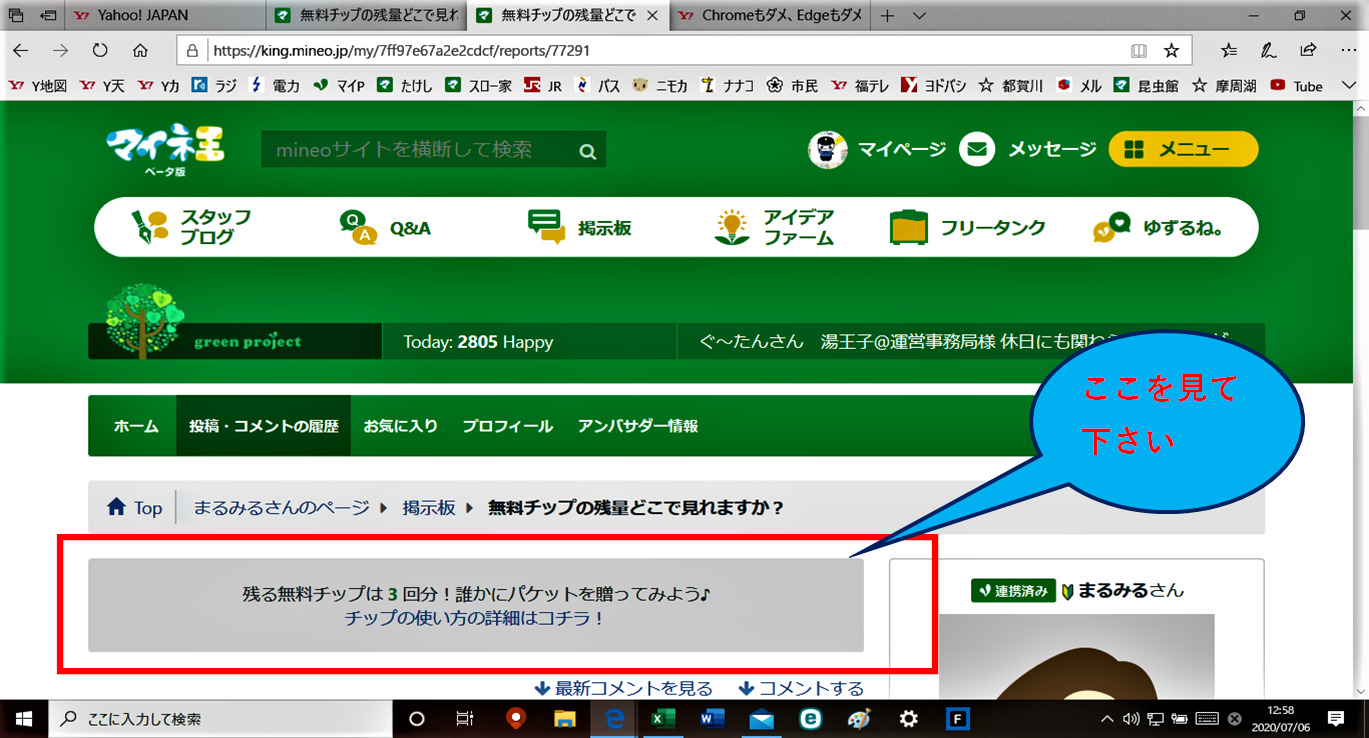Click プロフィール in the page navigation

(507, 426)
